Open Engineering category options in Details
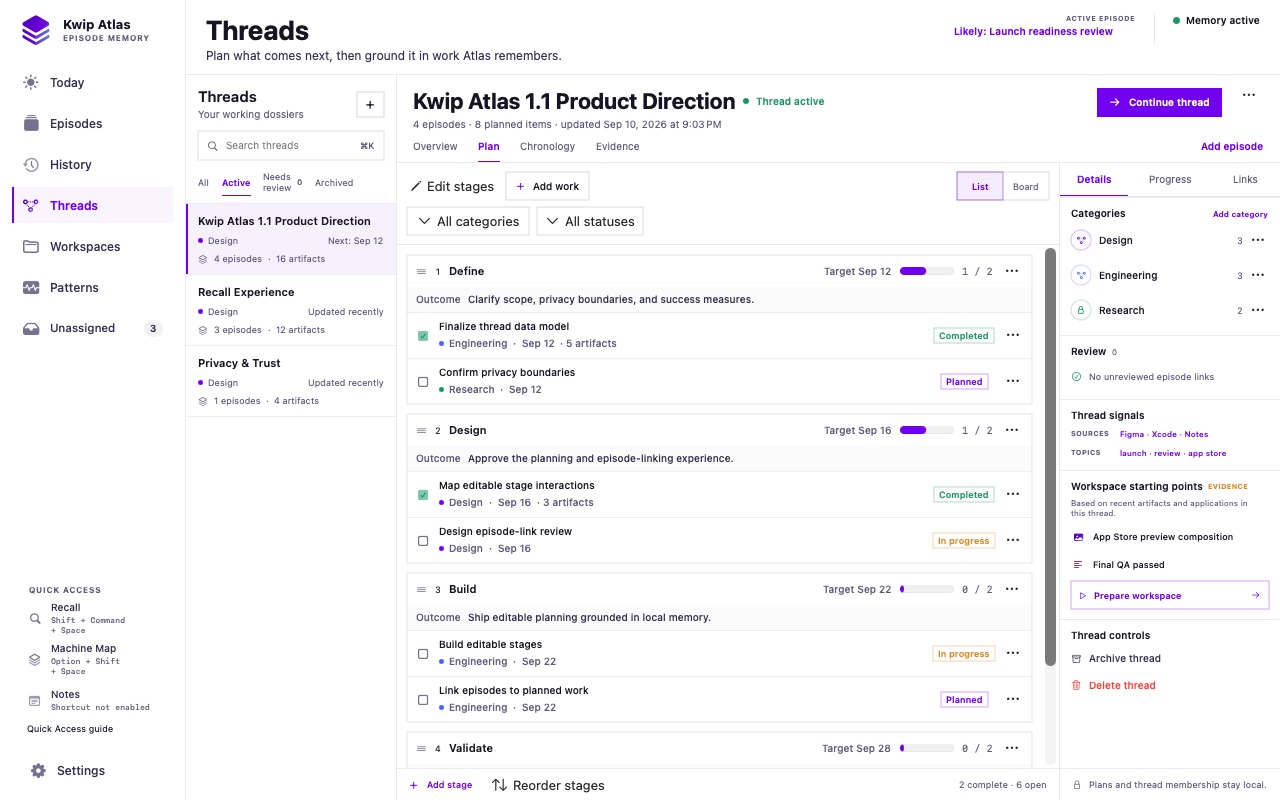Viewport: 1280px width, 800px height. pyautogui.click(x=1258, y=275)
